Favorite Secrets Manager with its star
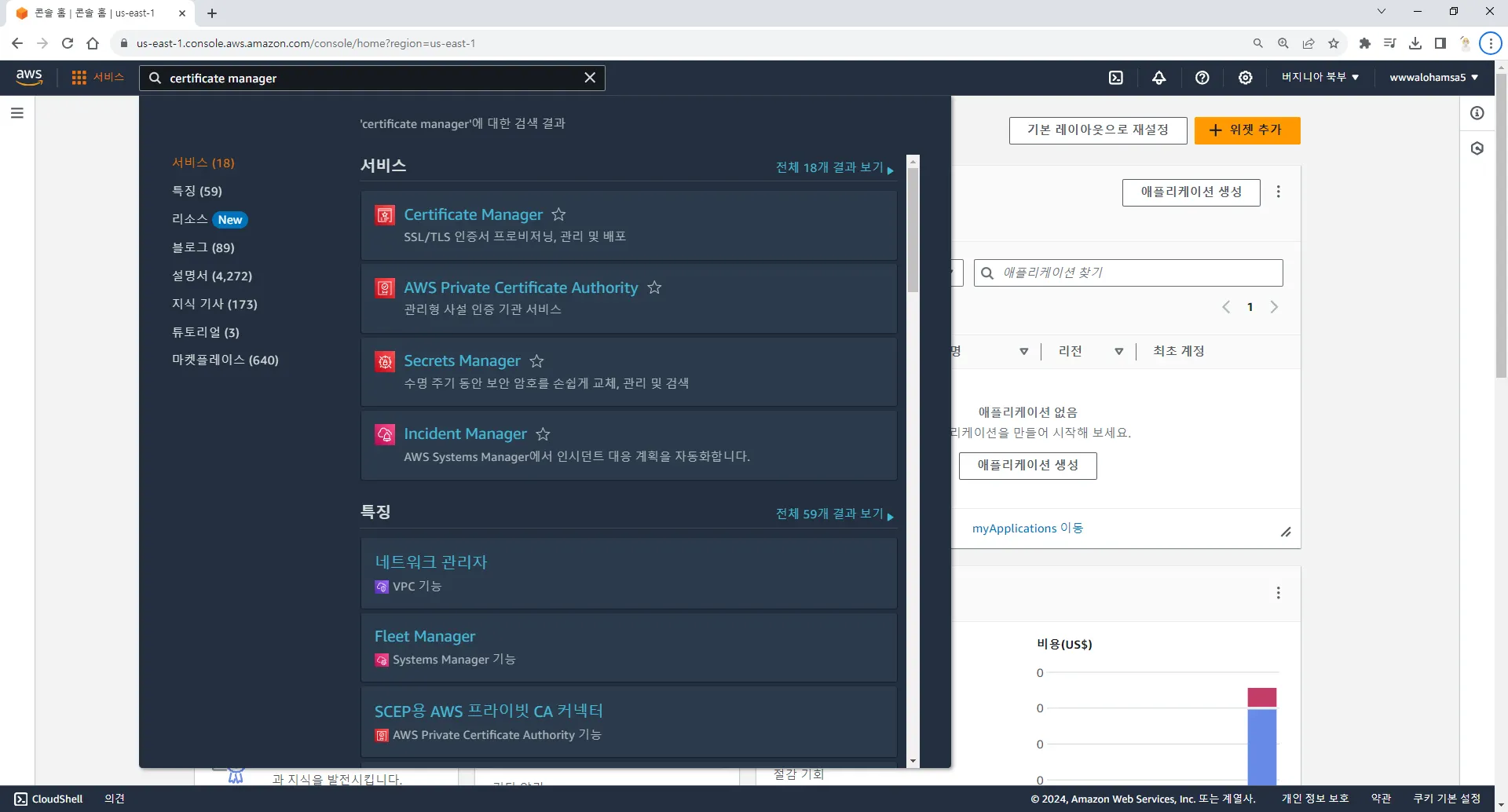 pos(537,361)
